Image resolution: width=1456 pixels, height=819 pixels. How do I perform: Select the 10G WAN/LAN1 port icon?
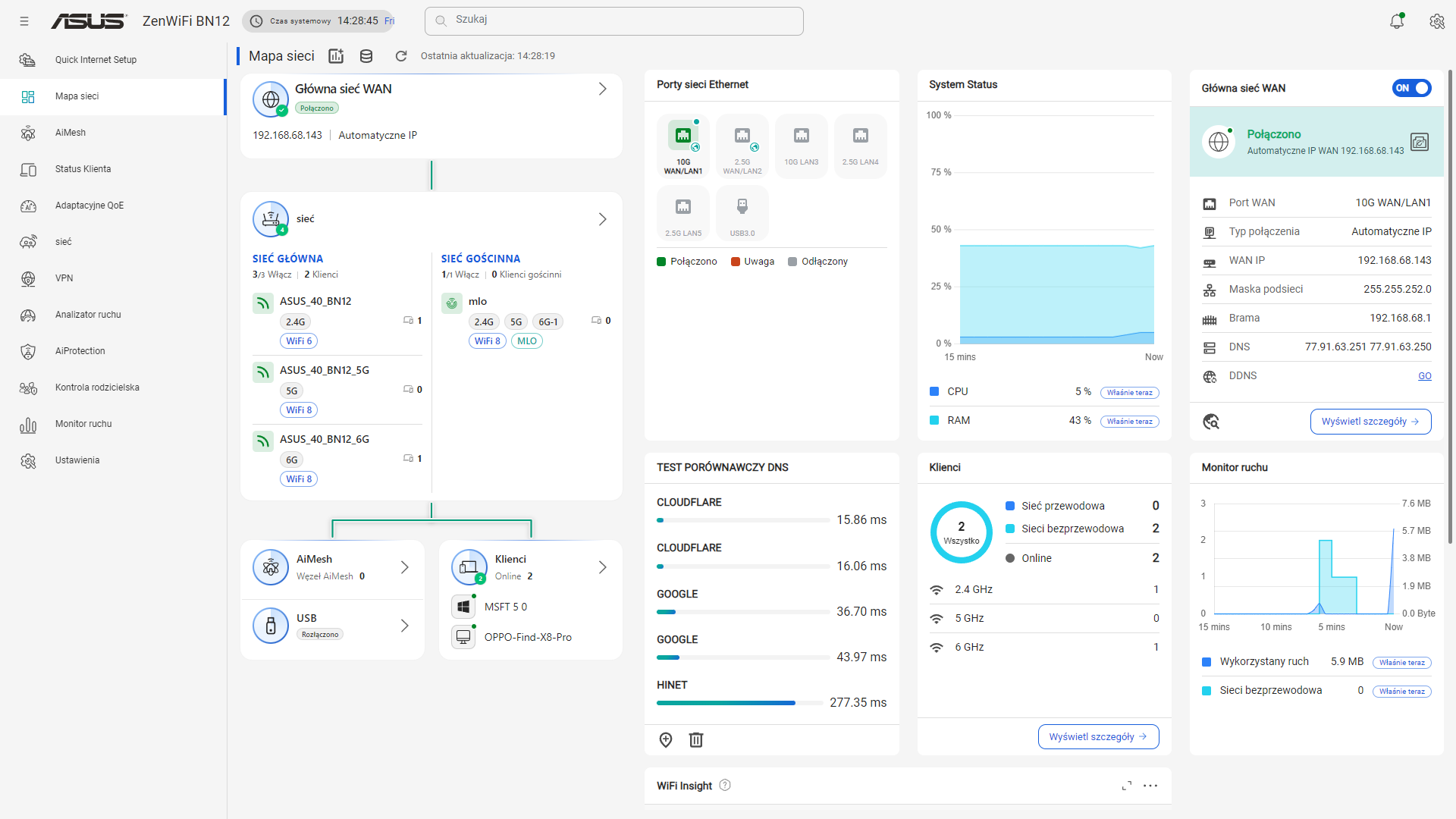683,147
